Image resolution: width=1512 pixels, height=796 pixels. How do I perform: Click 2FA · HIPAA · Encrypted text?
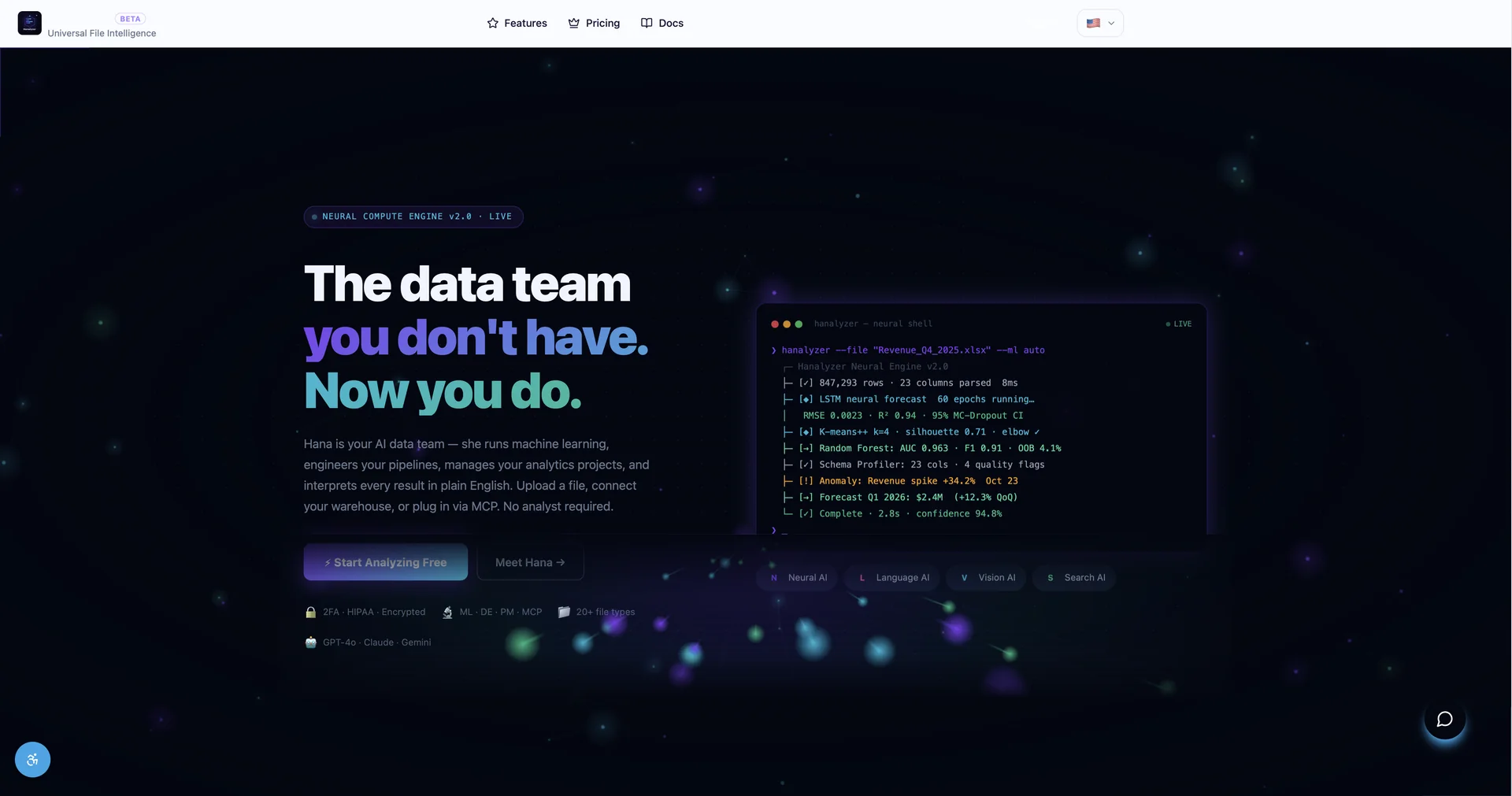pos(374,612)
